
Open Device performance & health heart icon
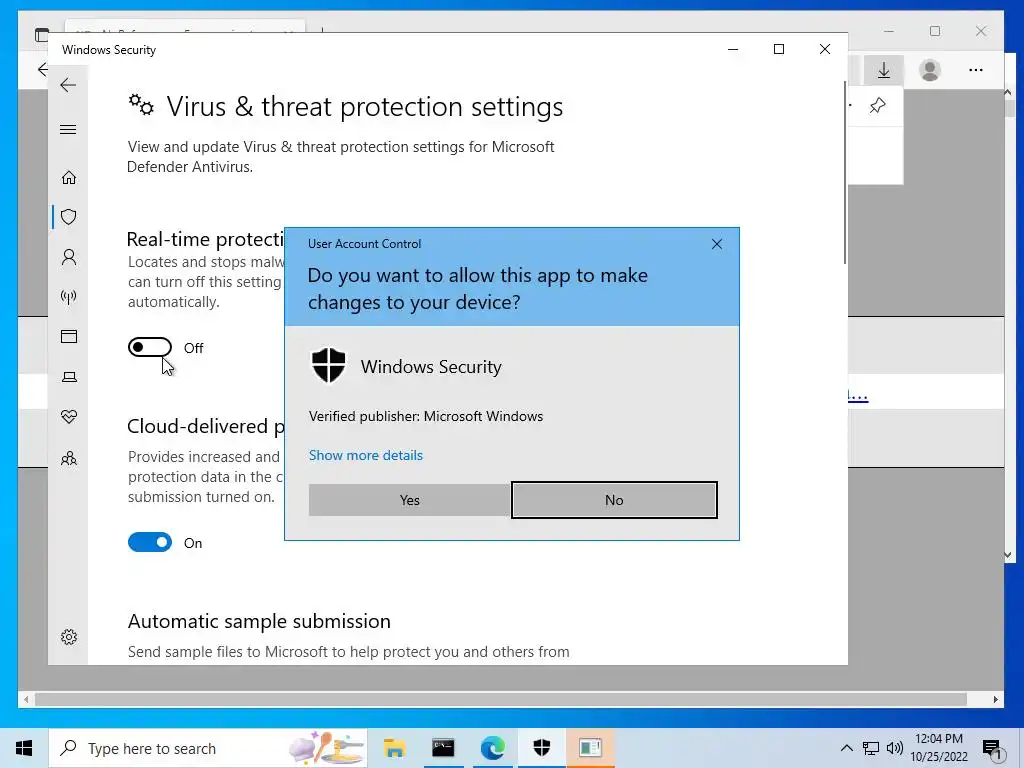coord(69,417)
